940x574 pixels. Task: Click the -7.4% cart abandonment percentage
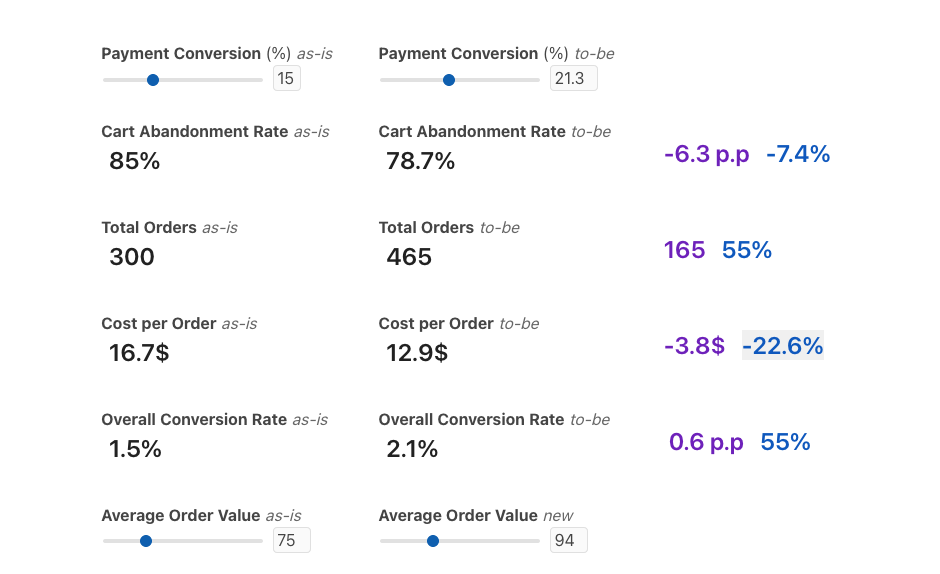797,154
